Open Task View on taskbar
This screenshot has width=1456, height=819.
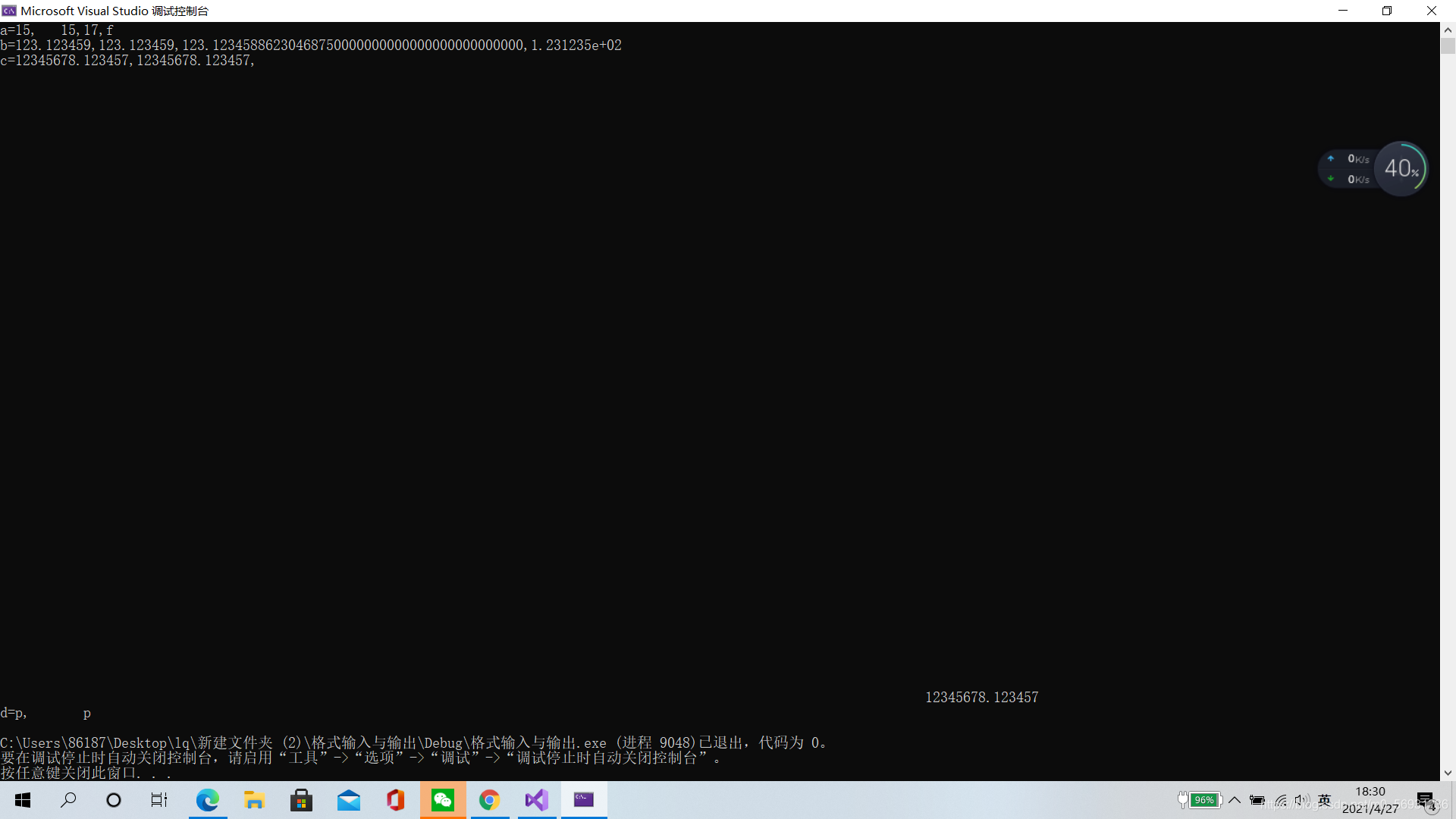[x=159, y=800]
